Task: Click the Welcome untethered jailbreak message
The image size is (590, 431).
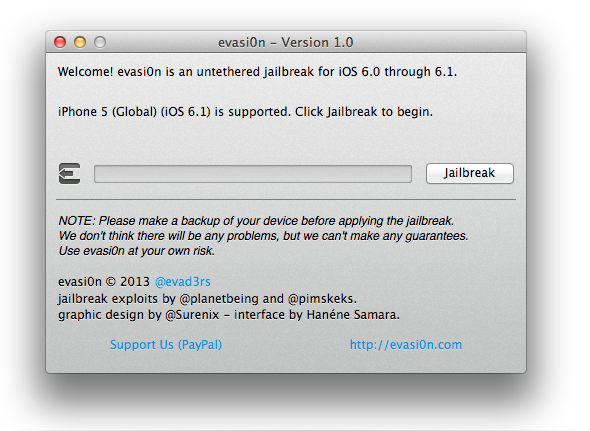Action: [257, 72]
